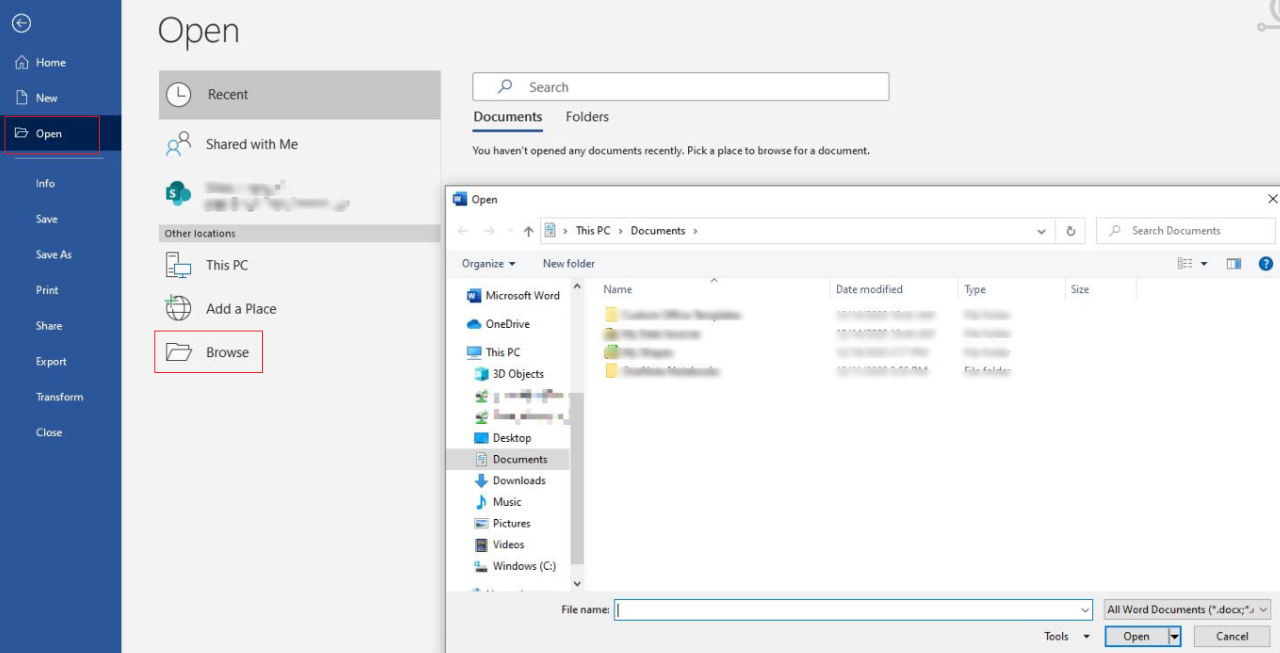This screenshot has width=1280, height=653.
Task: Refresh the Documents location
Action: [1070, 230]
